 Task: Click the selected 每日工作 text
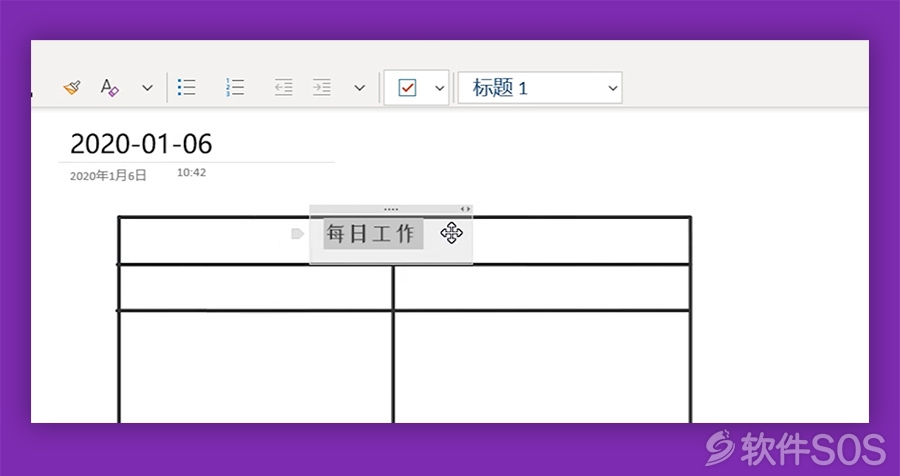coord(372,234)
